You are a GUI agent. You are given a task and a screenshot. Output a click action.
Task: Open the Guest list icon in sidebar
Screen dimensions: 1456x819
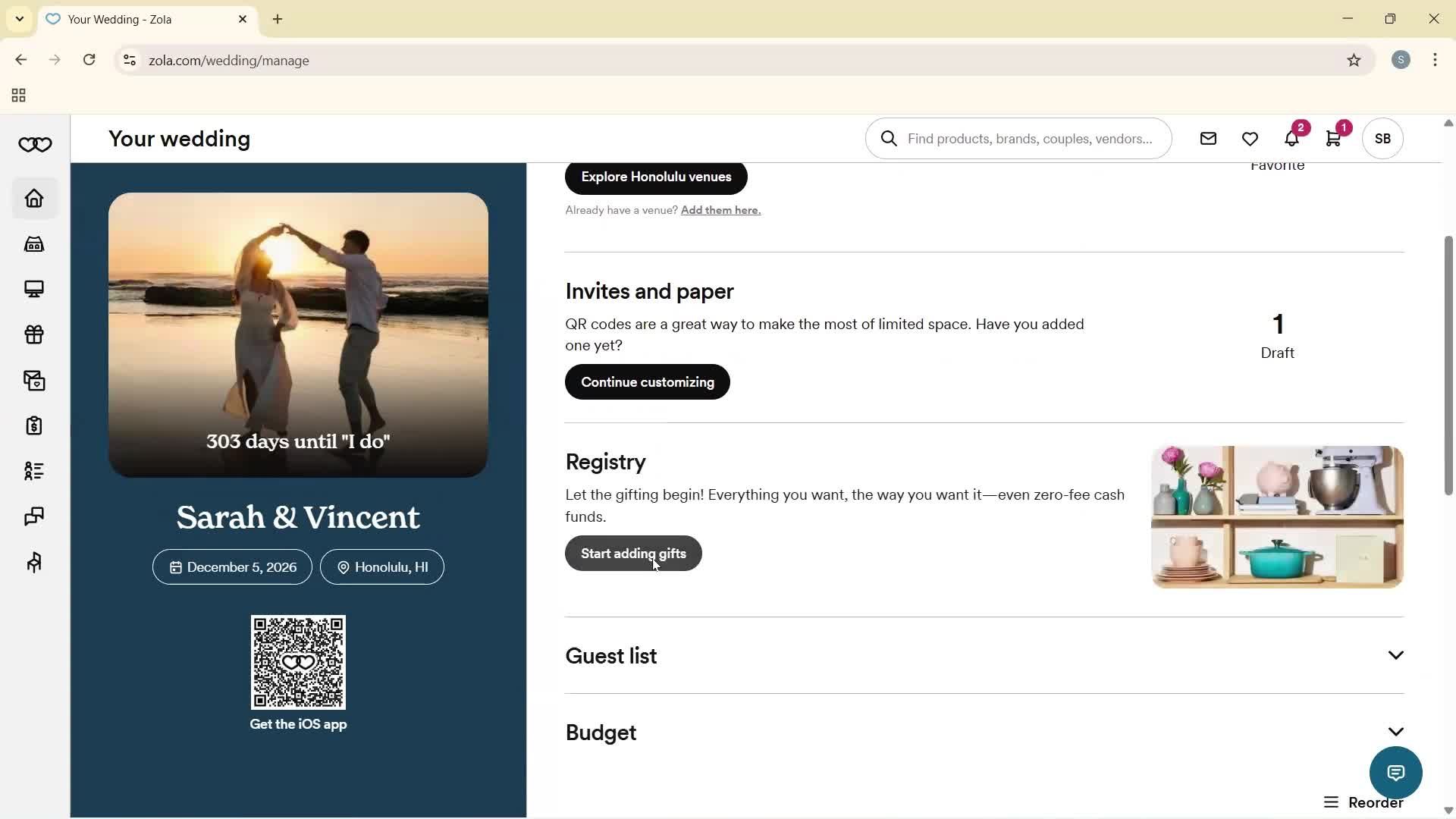tap(33, 471)
